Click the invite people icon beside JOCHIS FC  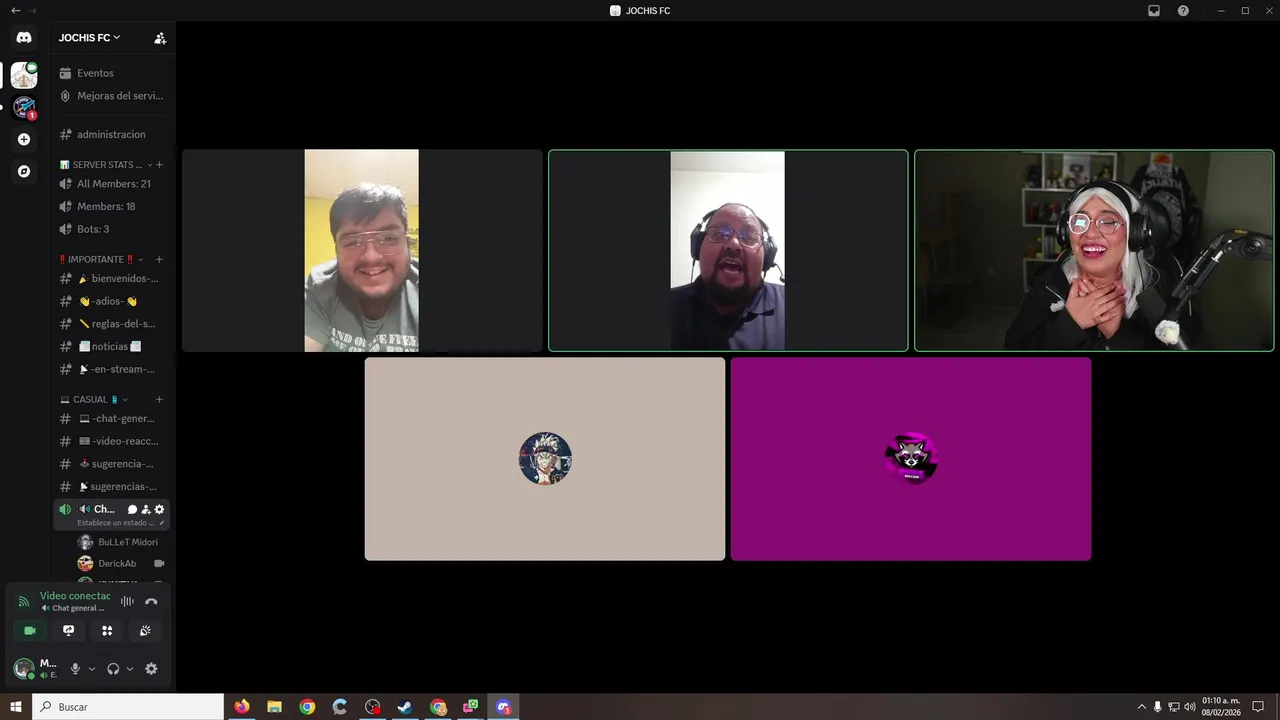(x=160, y=38)
